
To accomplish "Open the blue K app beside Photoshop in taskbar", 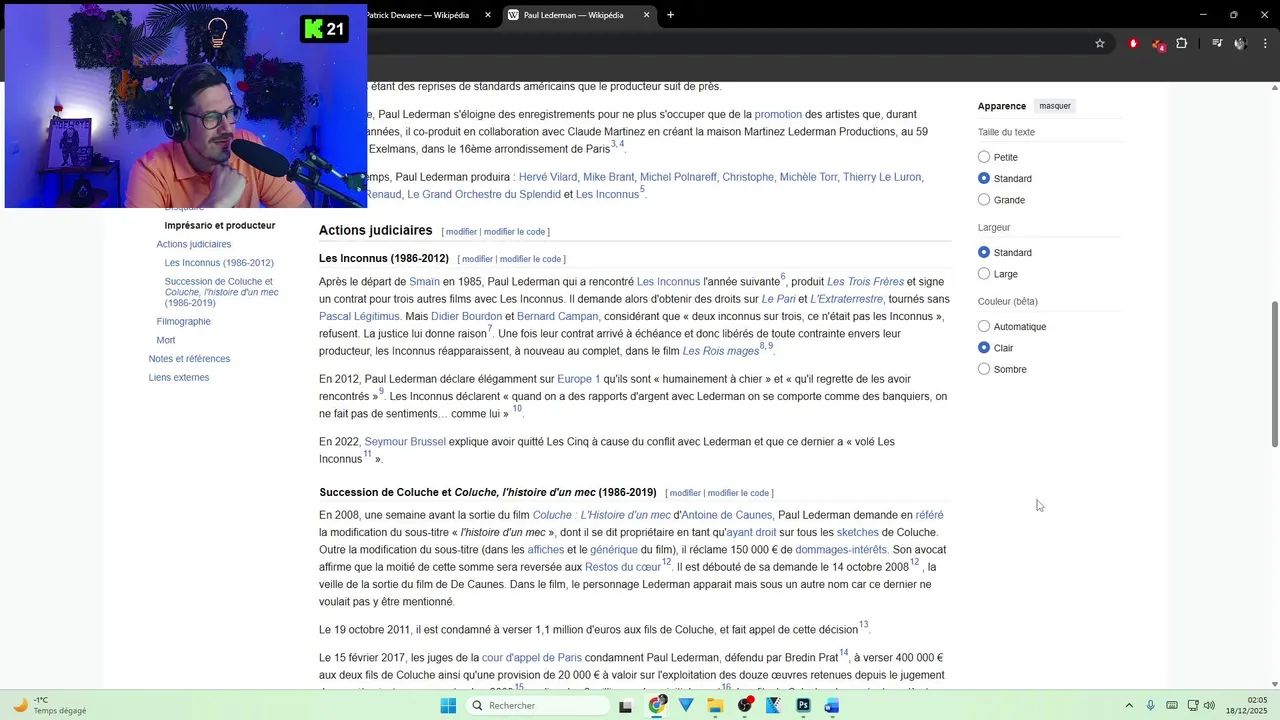I will (774, 705).
